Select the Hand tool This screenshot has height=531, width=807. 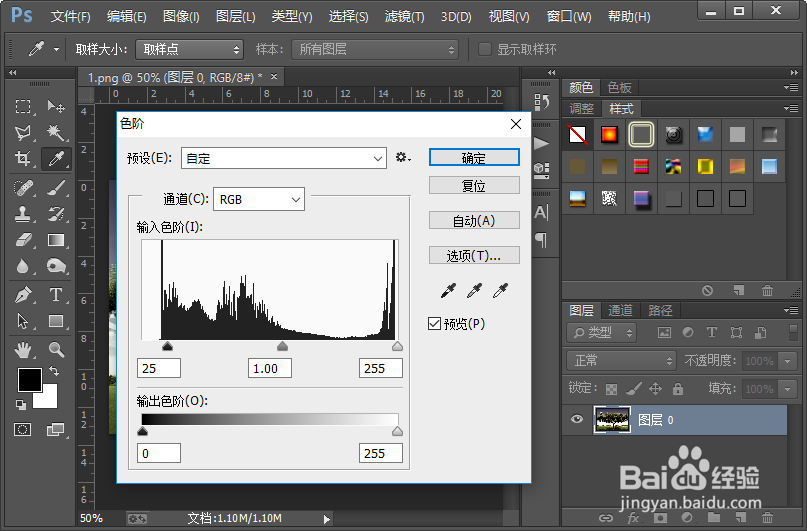coord(23,350)
